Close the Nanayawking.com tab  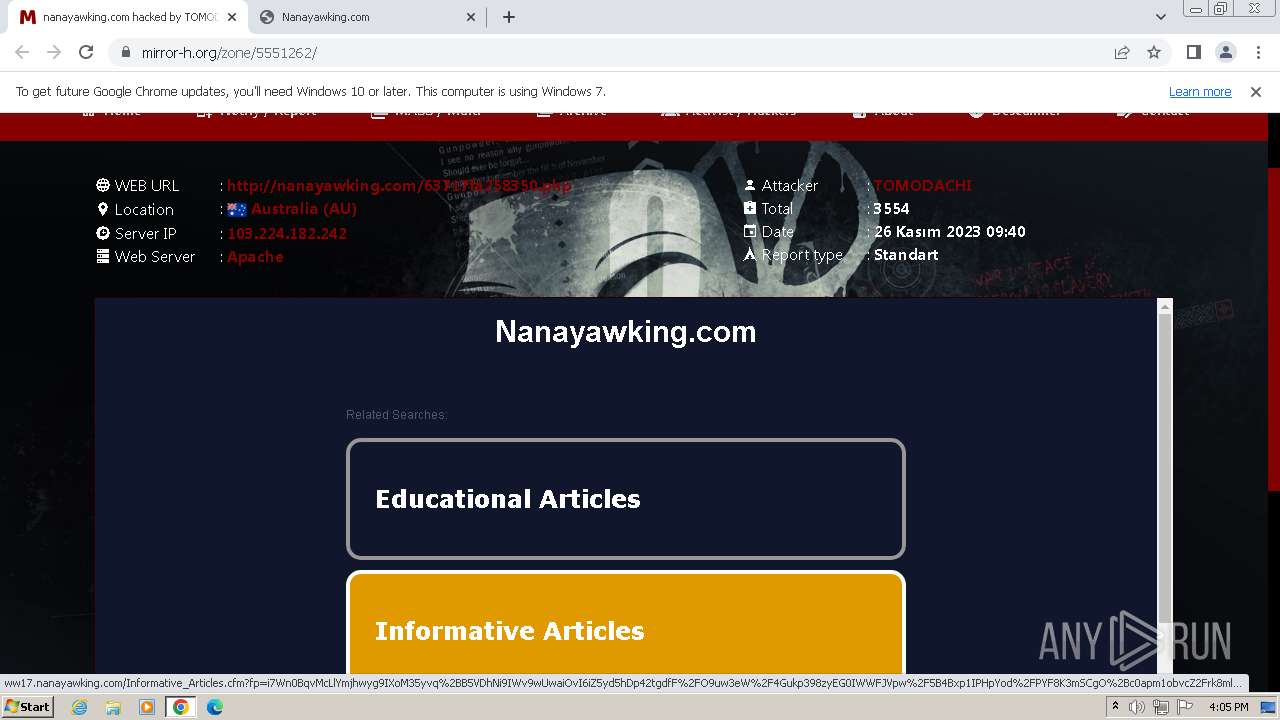[x=471, y=17]
